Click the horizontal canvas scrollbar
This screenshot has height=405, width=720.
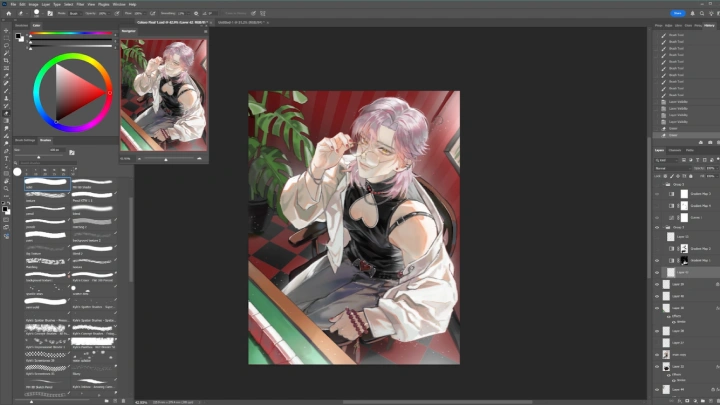[x=438, y=402]
